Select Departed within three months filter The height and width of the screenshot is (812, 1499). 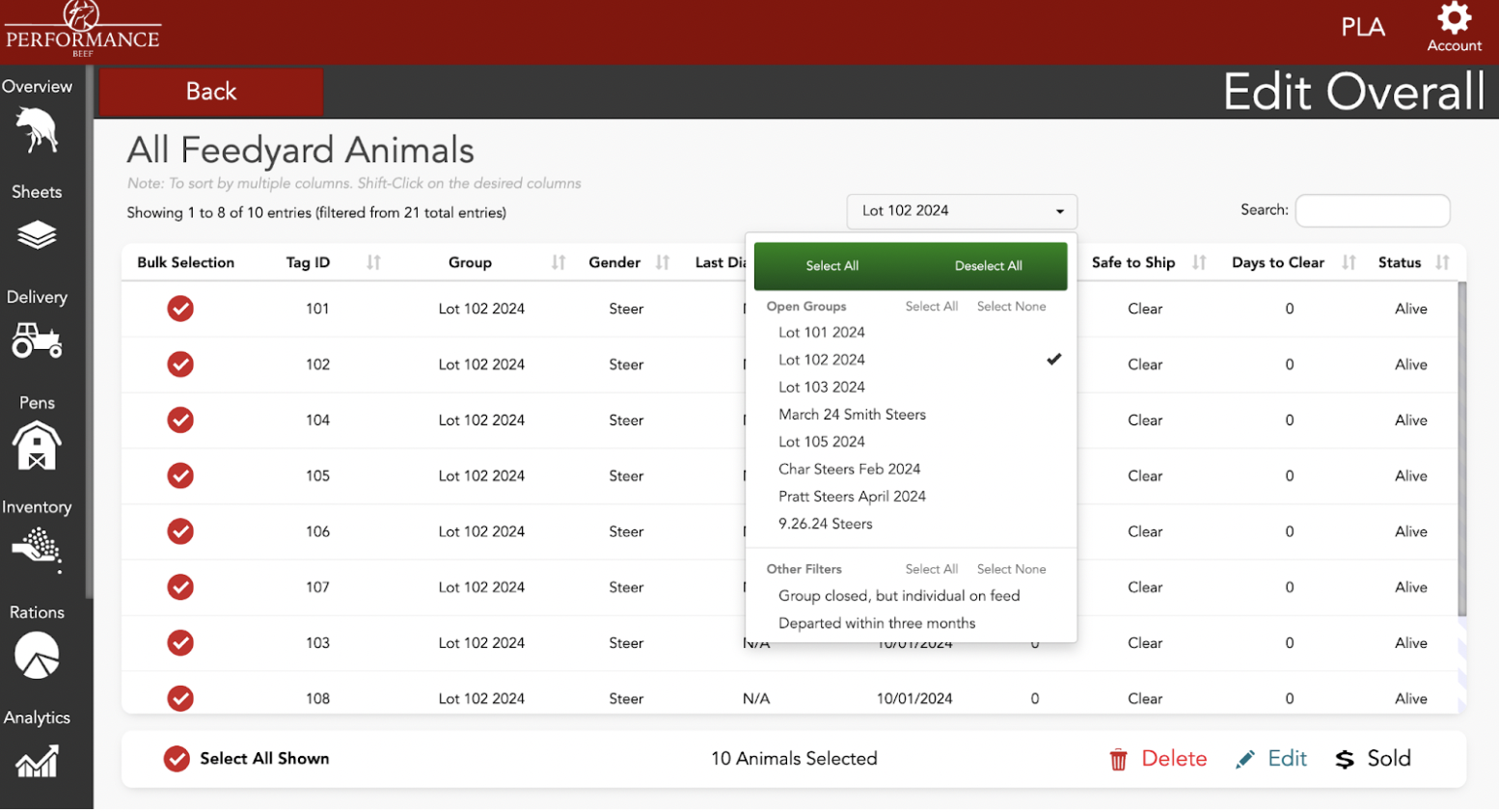pyautogui.click(x=877, y=623)
